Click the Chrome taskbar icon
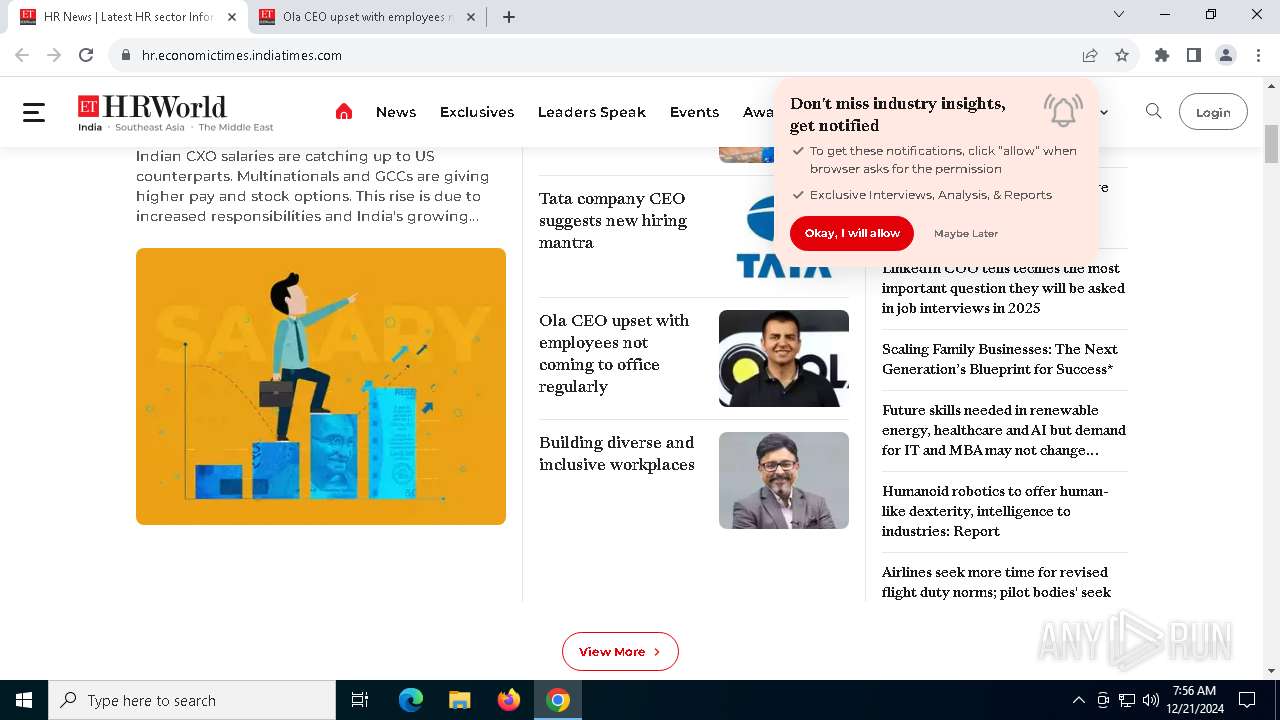The image size is (1280, 720). pyautogui.click(x=558, y=700)
